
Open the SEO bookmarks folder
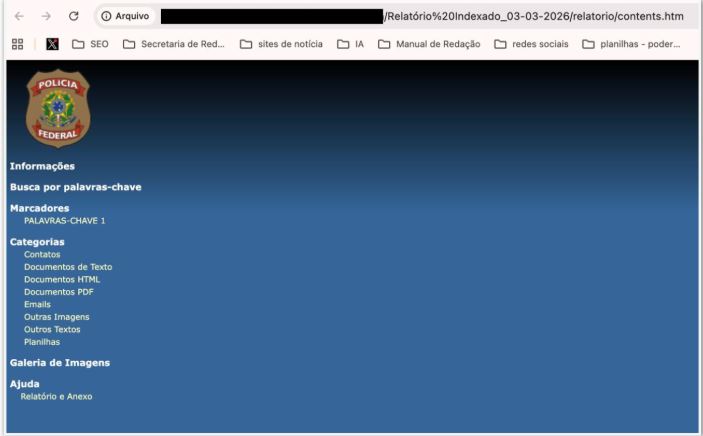pos(90,44)
